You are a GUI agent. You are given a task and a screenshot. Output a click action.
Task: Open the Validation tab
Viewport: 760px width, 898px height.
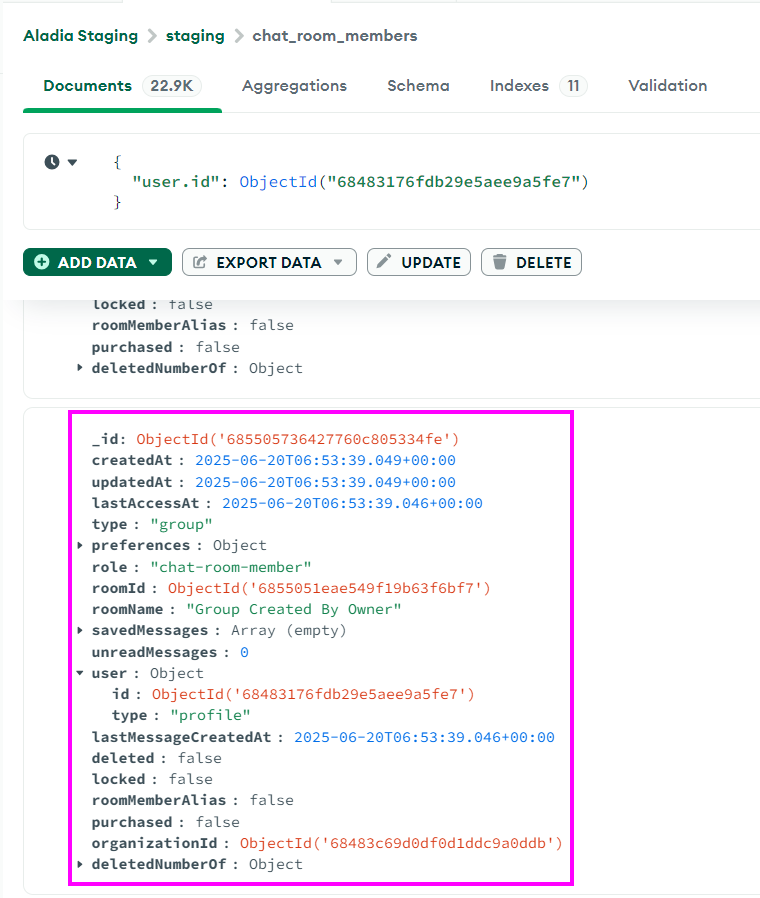coord(667,86)
